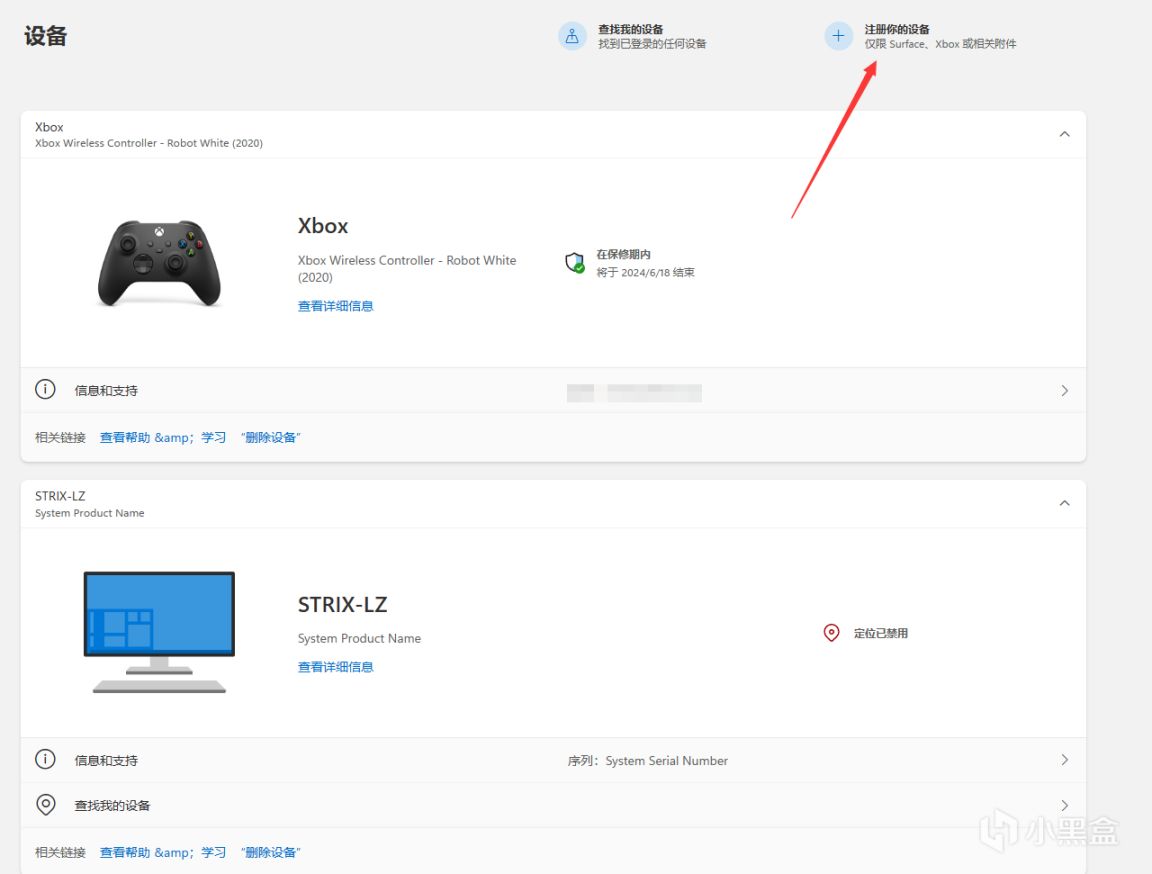Expand STRIX-LZ 查找我的设备 row arrow
The height and width of the screenshot is (874, 1152).
click(1065, 806)
